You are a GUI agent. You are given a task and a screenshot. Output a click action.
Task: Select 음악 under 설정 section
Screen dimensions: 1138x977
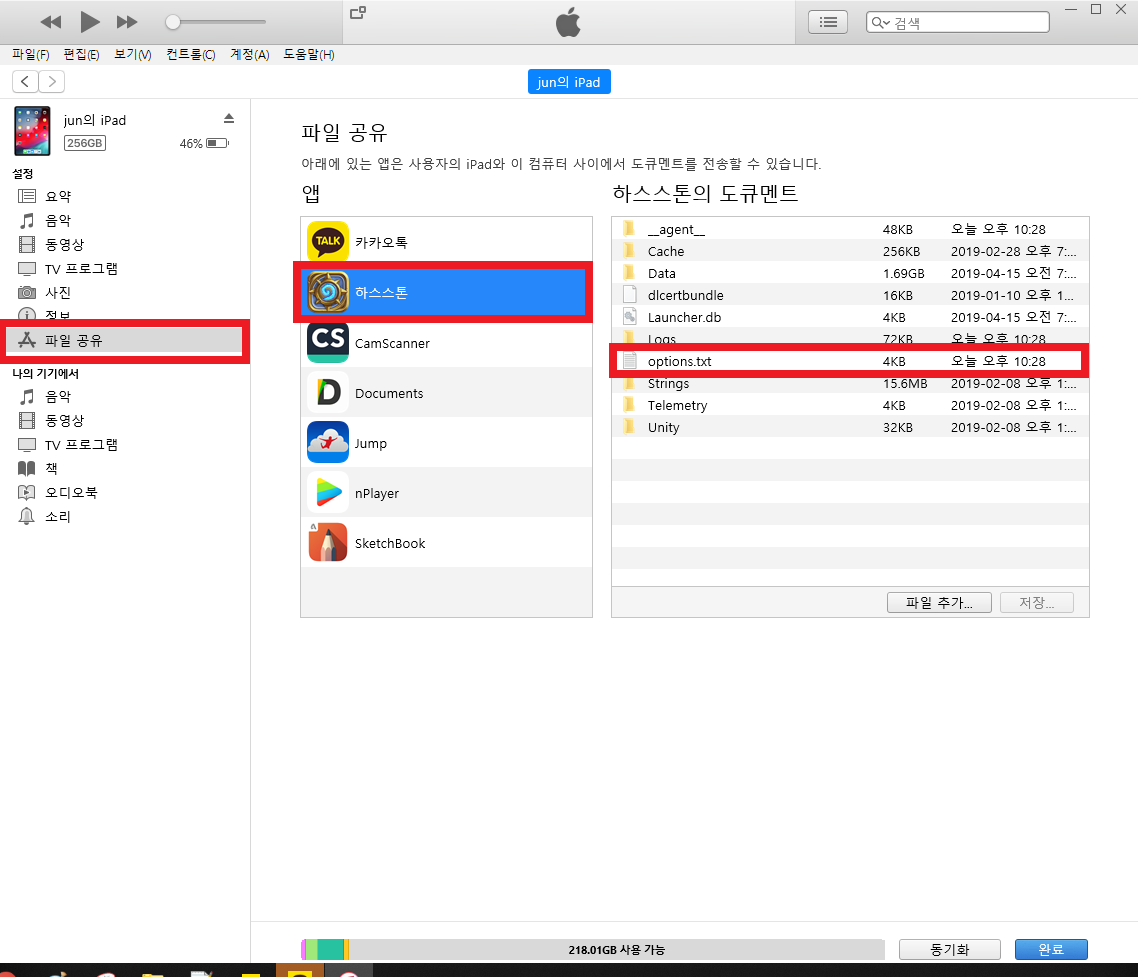tap(58, 220)
